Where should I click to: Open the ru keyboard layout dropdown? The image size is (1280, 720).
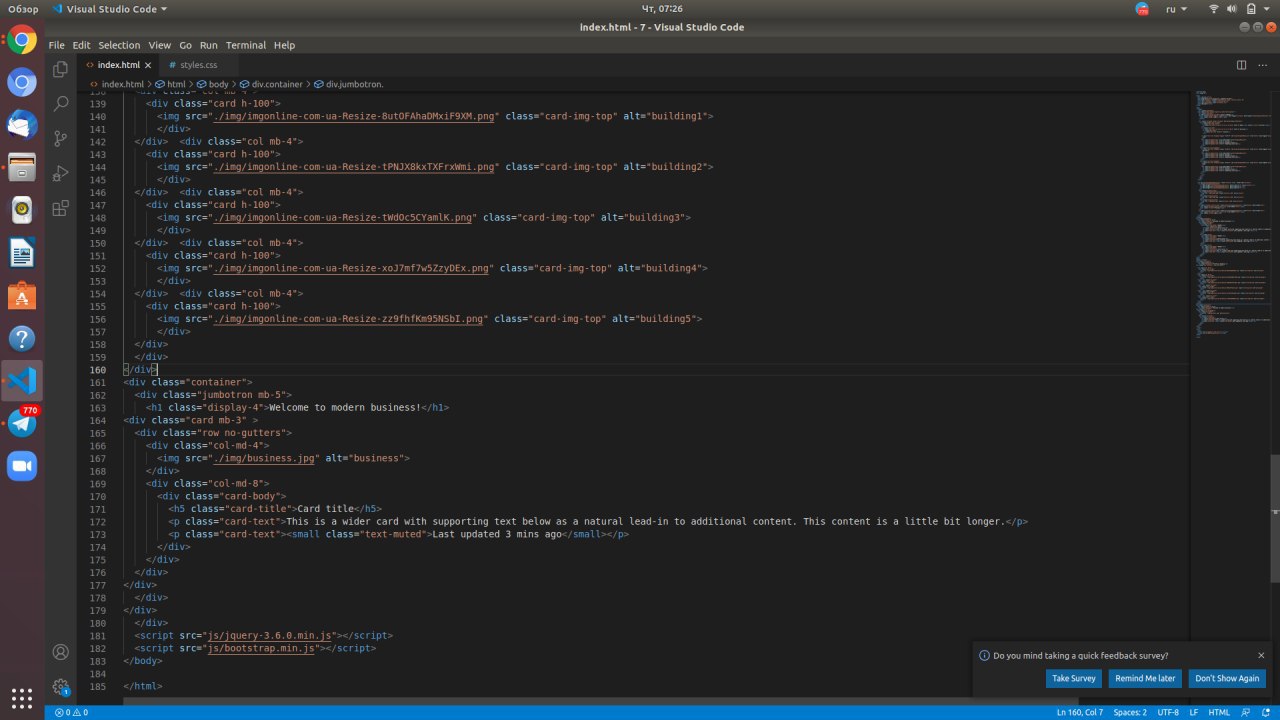pyautogui.click(x=1176, y=8)
